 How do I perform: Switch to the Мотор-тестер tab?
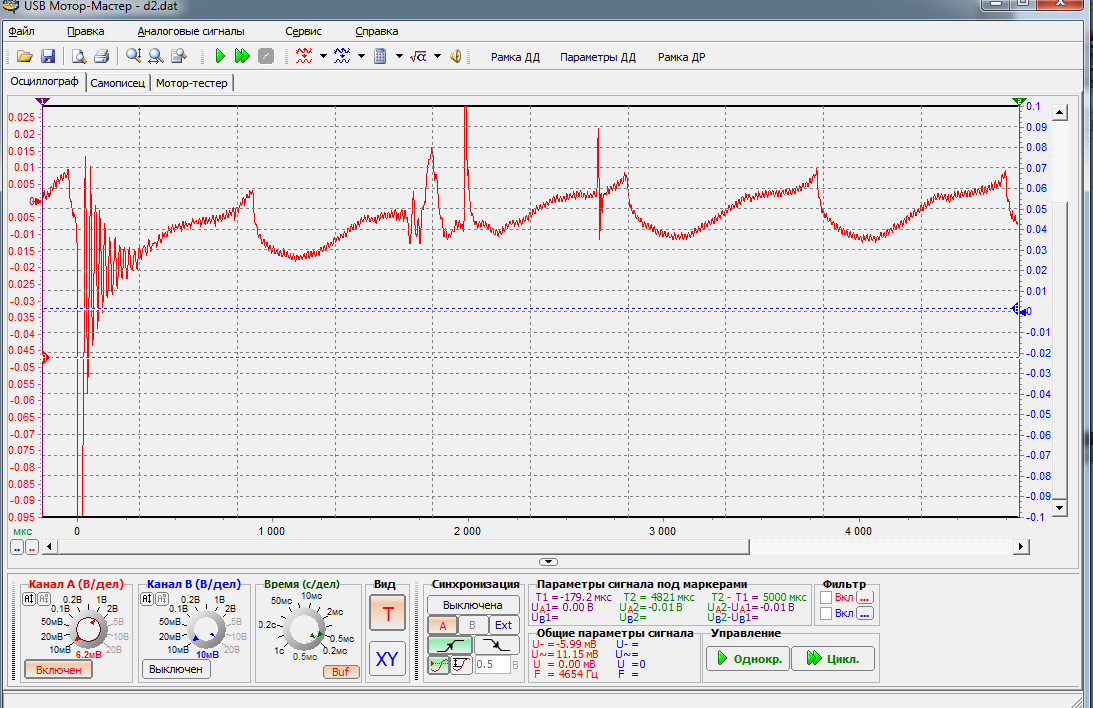pyautogui.click(x=192, y=83)
